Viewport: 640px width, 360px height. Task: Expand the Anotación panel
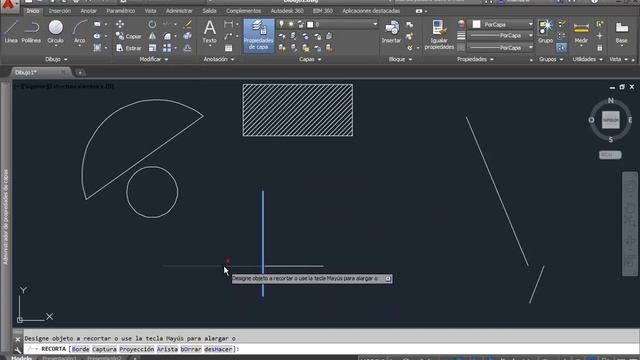point(219,59)
